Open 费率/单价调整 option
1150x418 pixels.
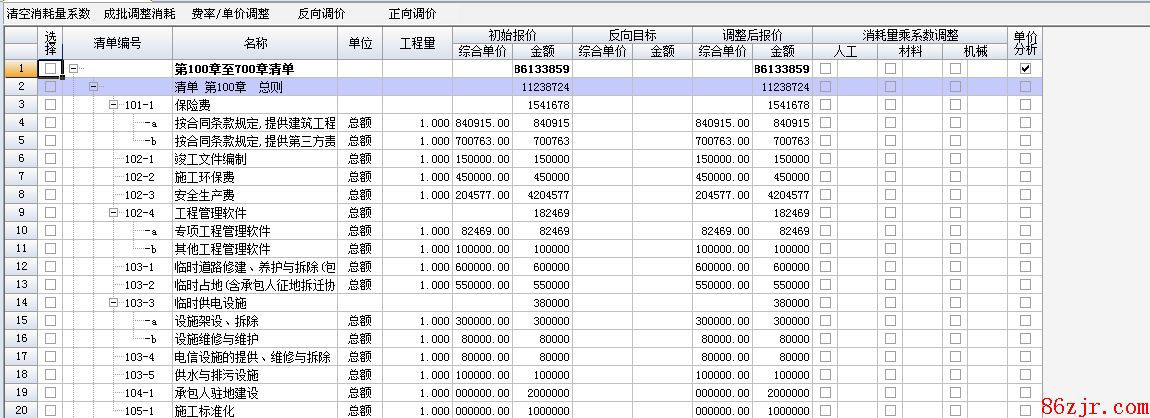[x=230, y=14]
